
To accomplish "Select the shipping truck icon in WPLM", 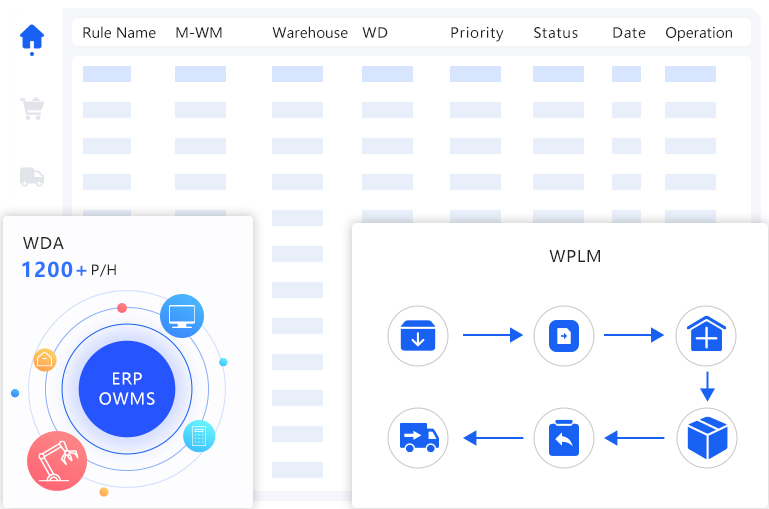I will click(x=418, y=437).
